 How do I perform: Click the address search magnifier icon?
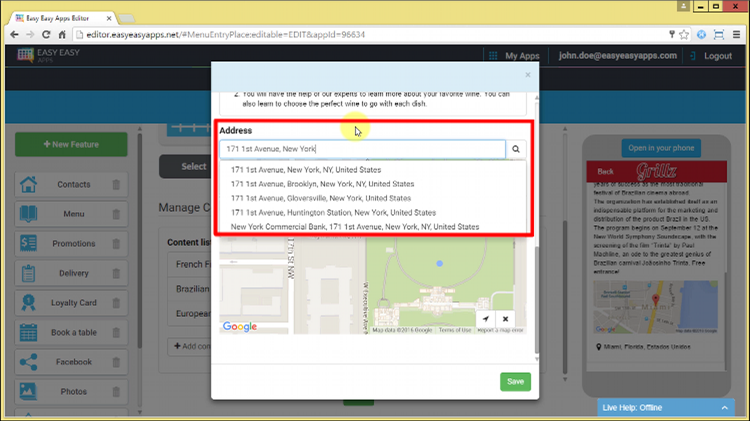click(x=516, y=149)
